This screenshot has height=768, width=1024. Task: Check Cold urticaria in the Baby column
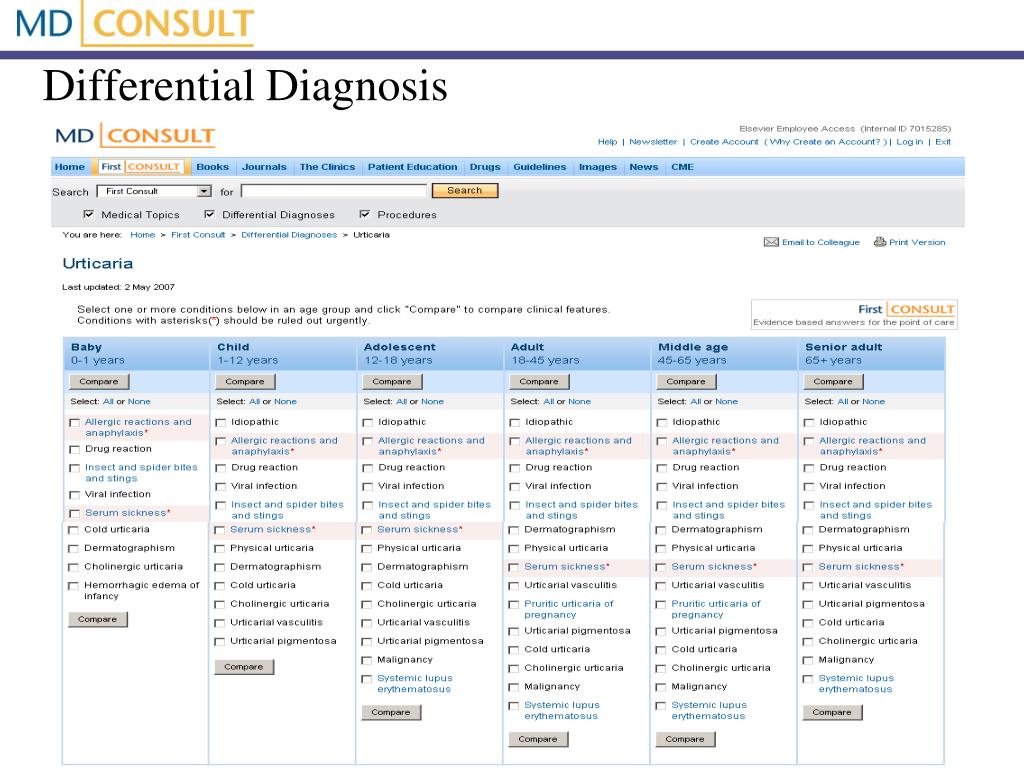[74, 530]
